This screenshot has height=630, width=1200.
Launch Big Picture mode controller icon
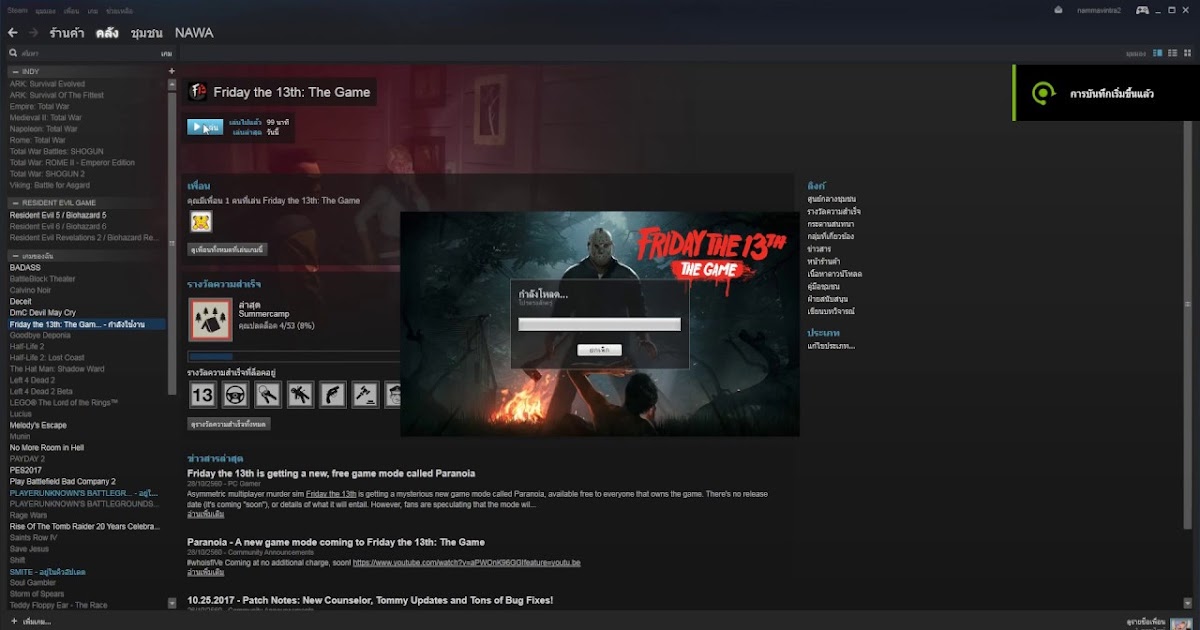coord(1142,10)
